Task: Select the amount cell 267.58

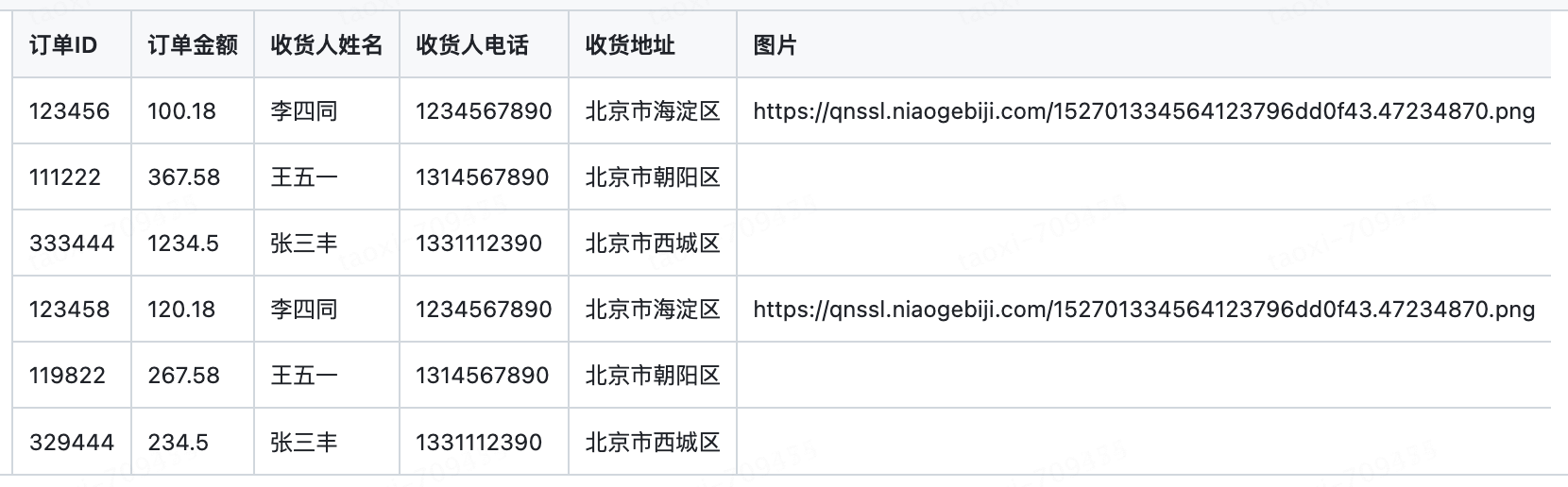Action: [184, 376]
